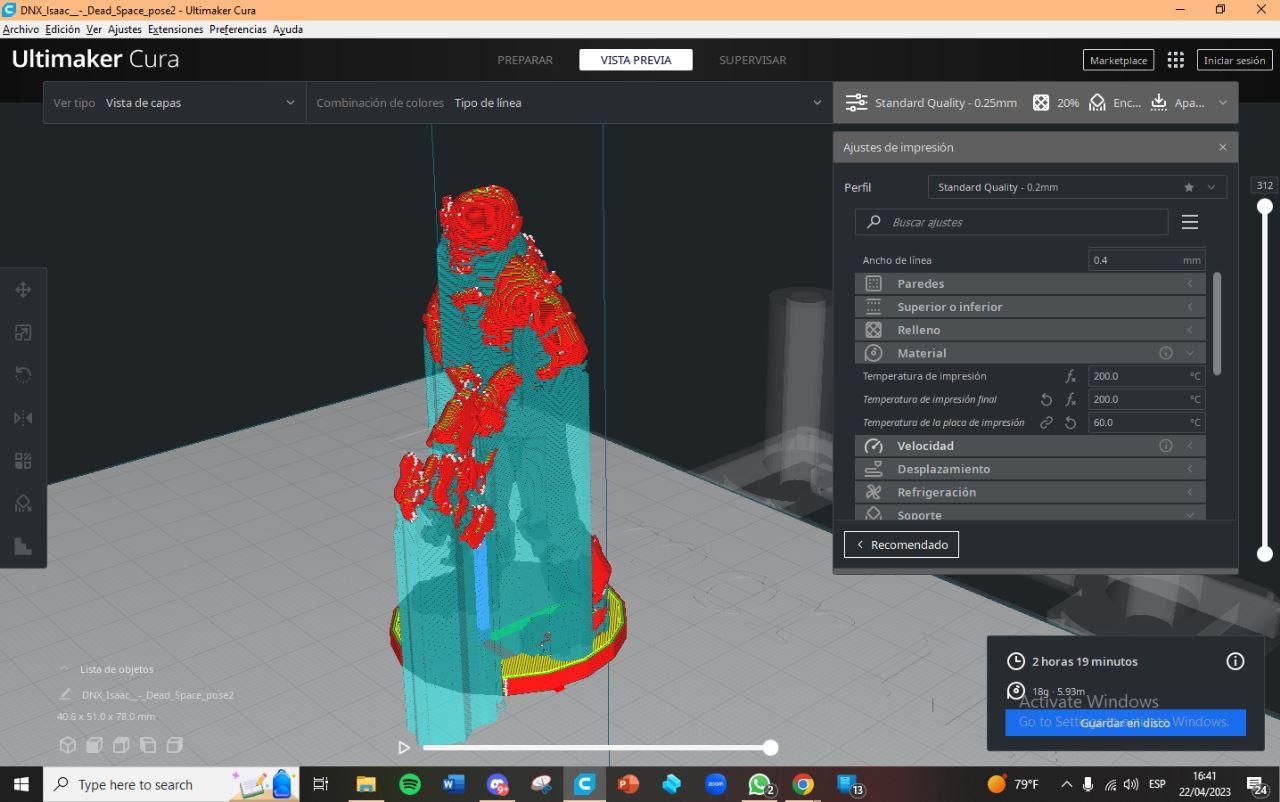1280x802 pixels.
Task: Open the Support Blocker tool
Action: tap(23, 503)
